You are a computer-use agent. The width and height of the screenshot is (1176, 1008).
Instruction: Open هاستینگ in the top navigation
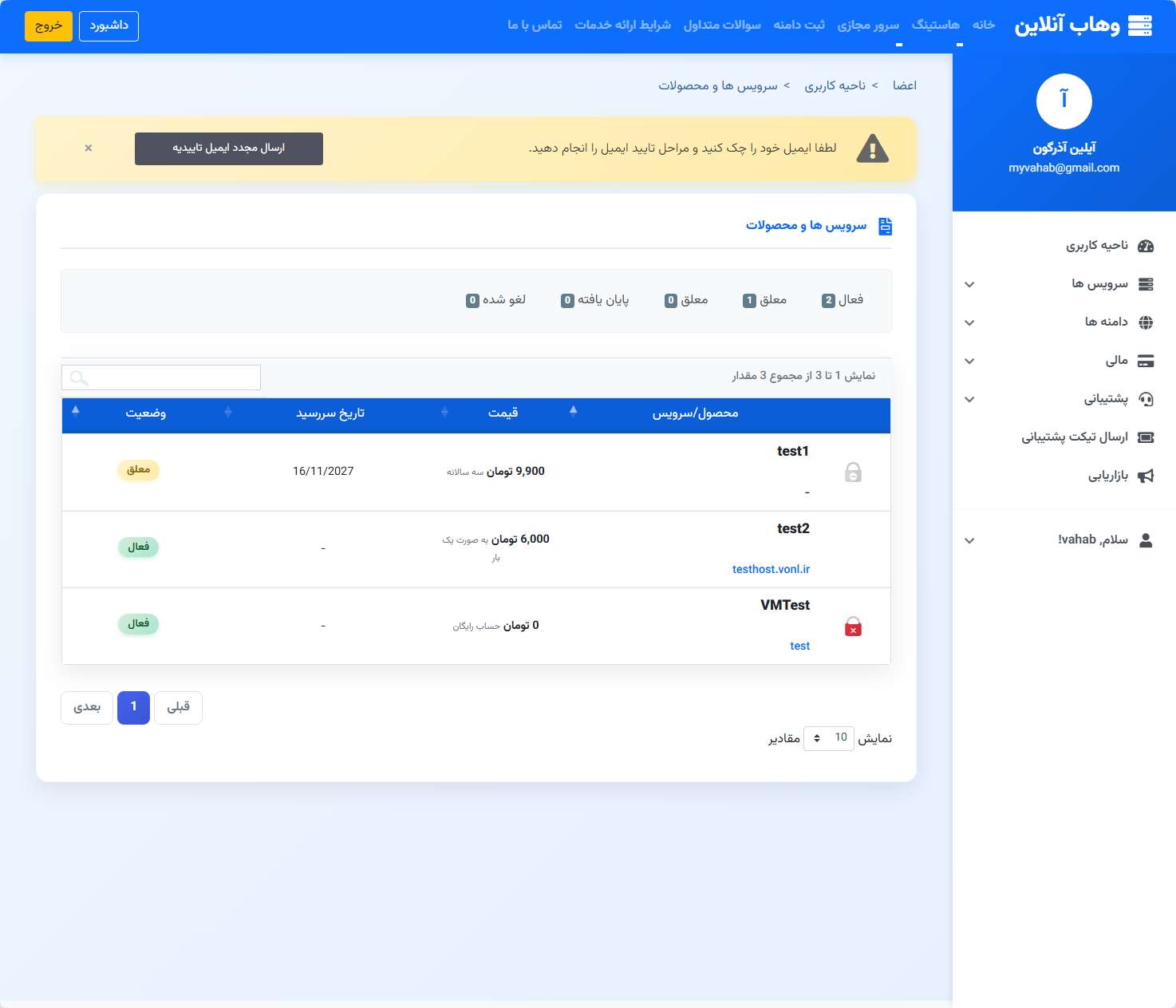935,26
